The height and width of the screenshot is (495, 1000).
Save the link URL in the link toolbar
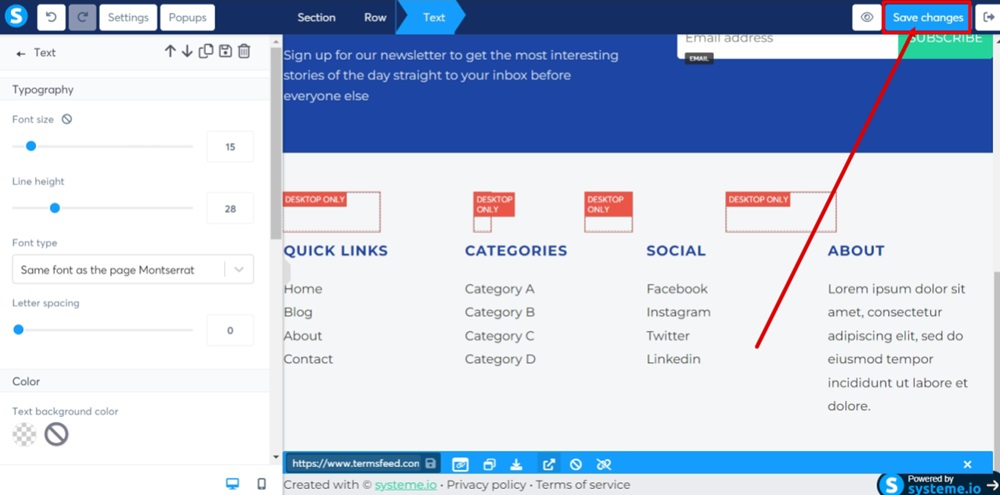(x=430, y=464)
